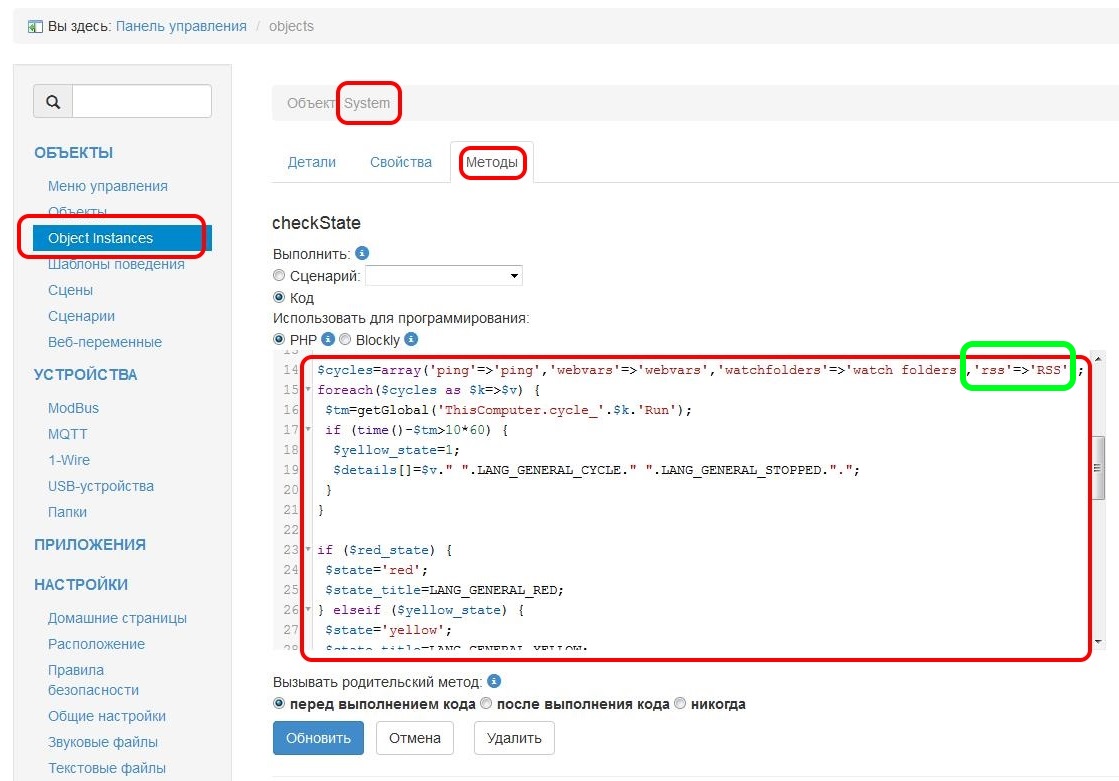Choose Blockly as programming mode
The height and width of the screenshot is (781, 1119).
(x=345, y=340)
